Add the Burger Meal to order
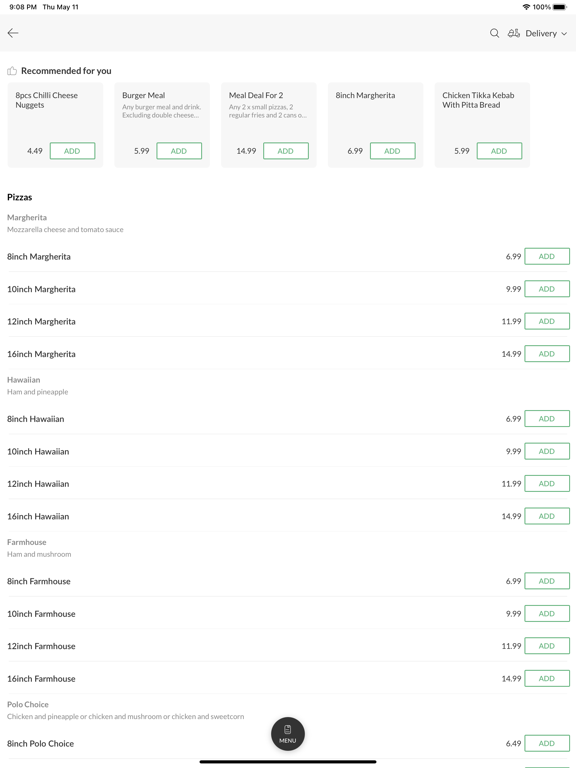Image resolution: width=576 pixels, height=768 pixels. click(179, 151)
